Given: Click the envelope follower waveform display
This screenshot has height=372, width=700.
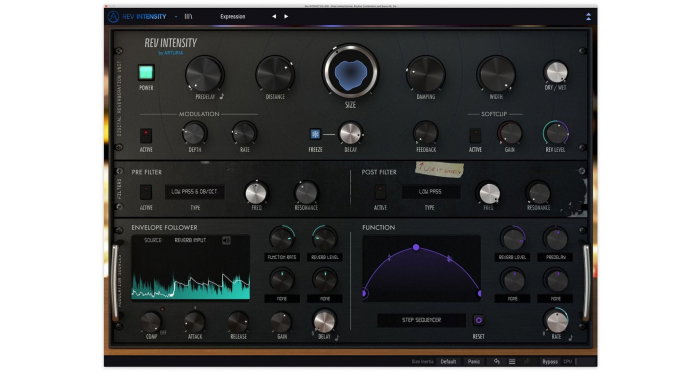Looking at the screenshot, I should (x=191, y=268).
